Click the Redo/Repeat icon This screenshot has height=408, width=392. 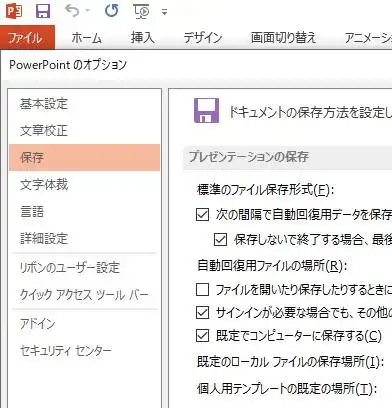click(111, 11)
